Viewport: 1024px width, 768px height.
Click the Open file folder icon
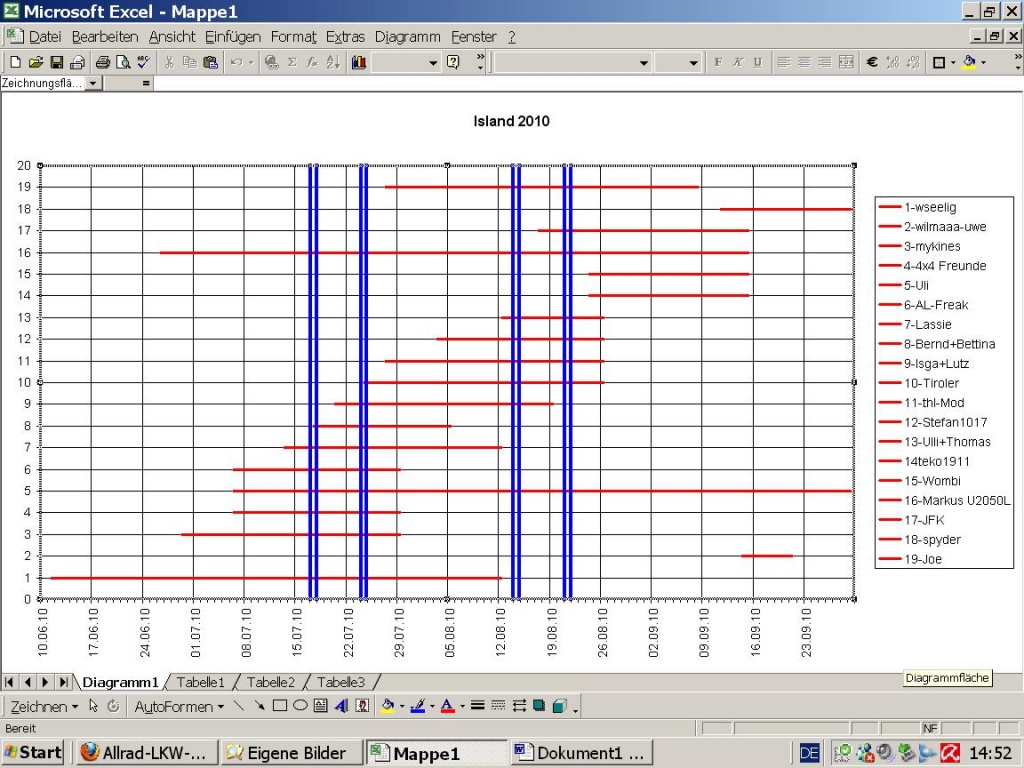36,63
